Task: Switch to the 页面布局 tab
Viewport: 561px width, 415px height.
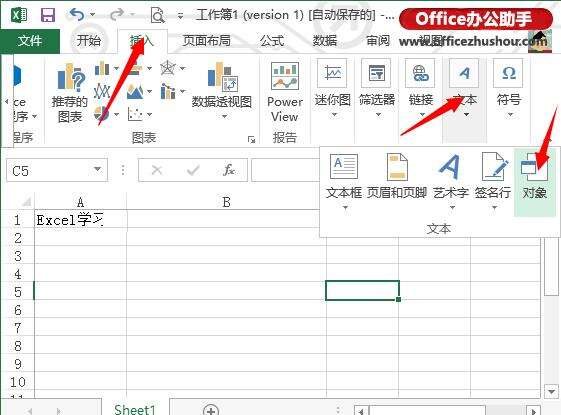Action: click(206, 40)
